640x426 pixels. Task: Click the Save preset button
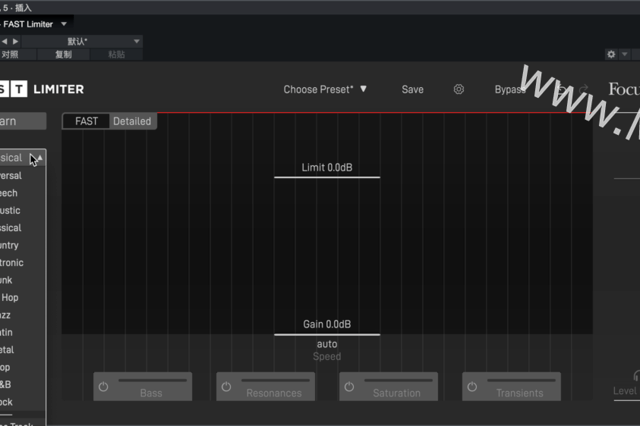[412, 89]
